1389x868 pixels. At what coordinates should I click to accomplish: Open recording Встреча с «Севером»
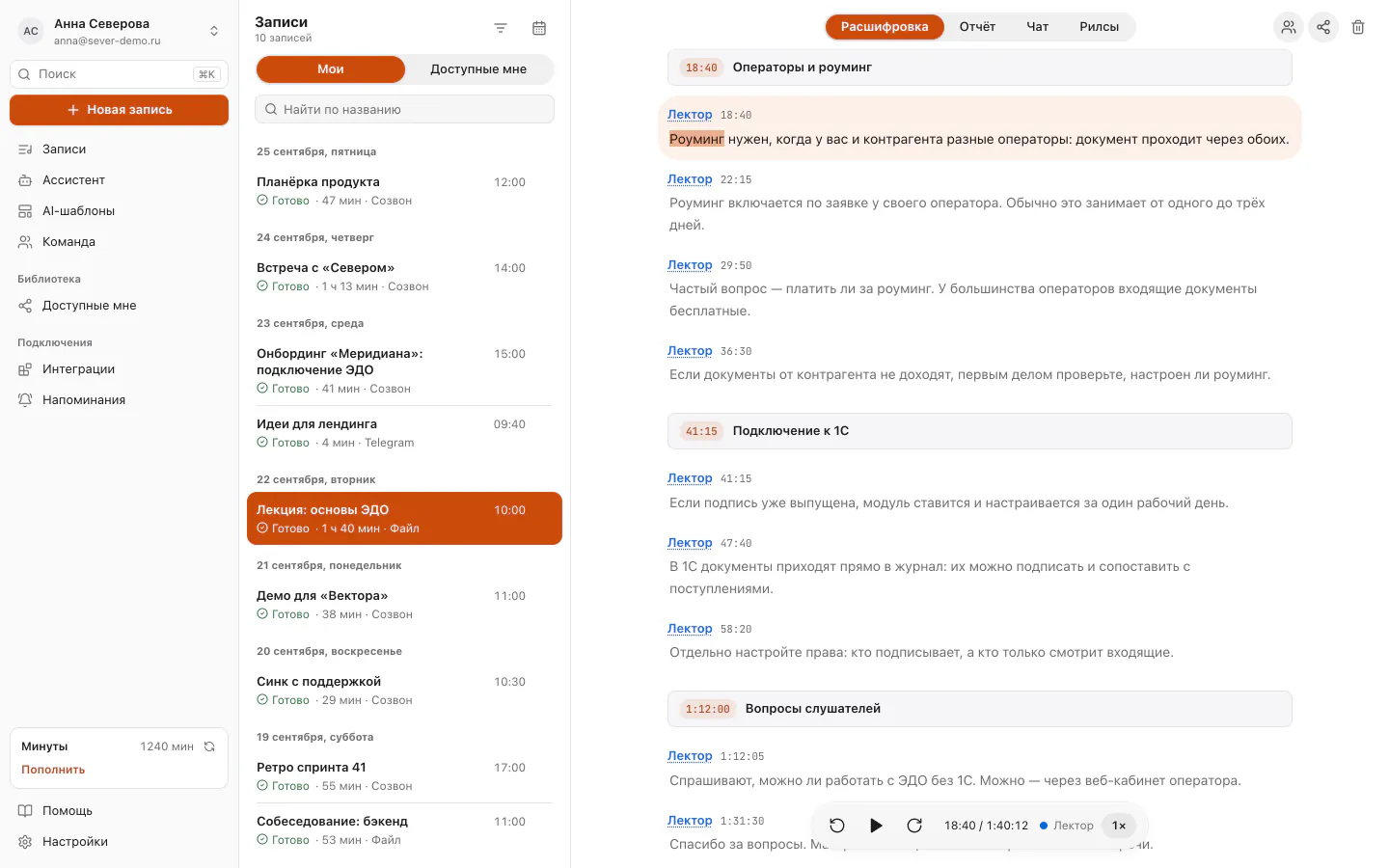tap(404, 277)
